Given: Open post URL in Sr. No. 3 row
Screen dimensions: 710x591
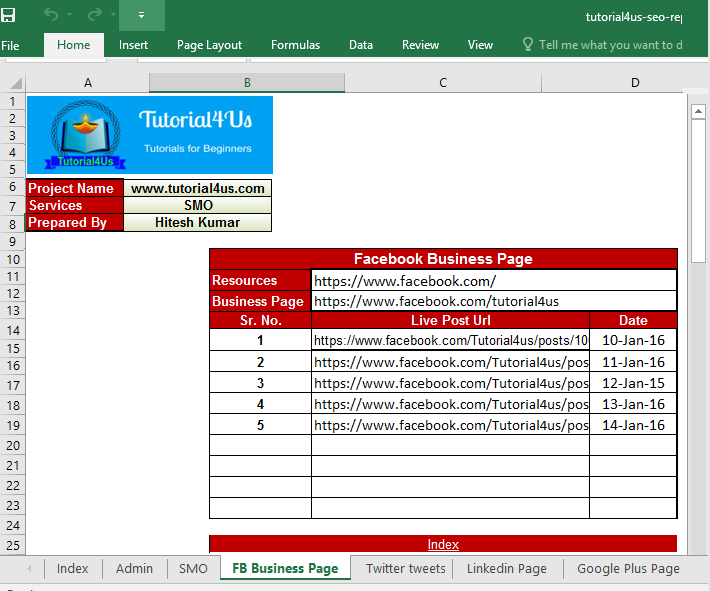Looking at the screenshot, I should click(451, 383).
